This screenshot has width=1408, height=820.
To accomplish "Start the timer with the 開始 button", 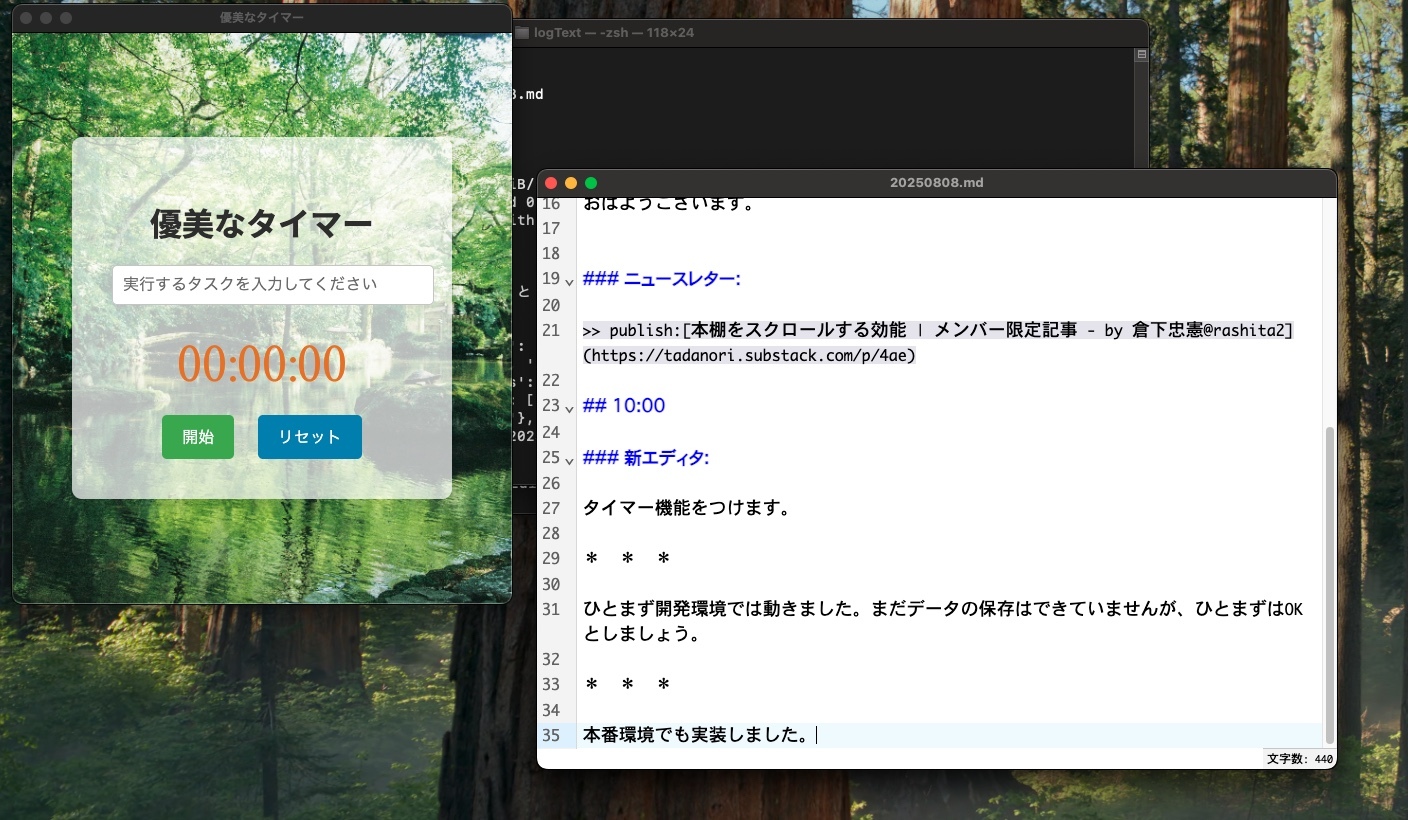I will (x=197, y=437).
